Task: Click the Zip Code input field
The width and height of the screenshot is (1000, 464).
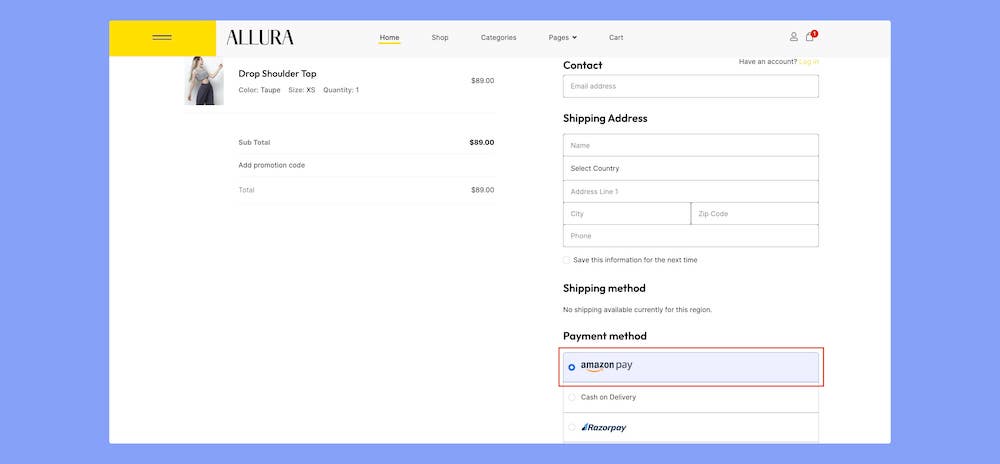Action: point(755,214)
